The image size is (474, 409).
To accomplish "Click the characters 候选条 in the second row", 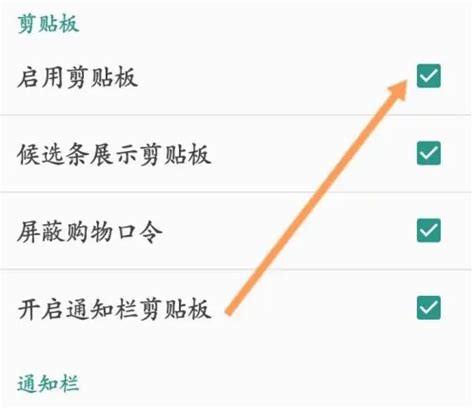I will tap(53, 154).
